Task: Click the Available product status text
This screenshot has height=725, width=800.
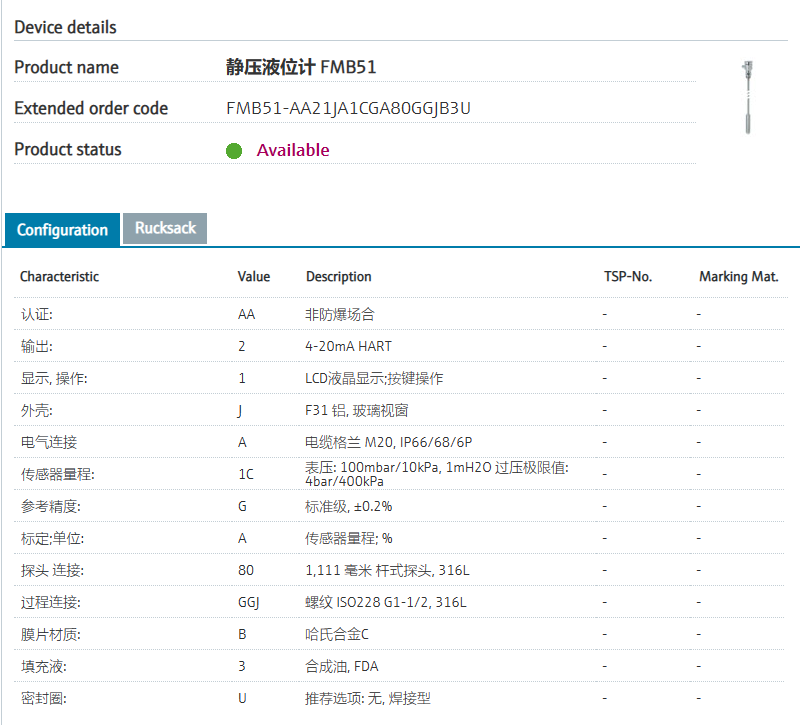Action: (x=292, y=150)
